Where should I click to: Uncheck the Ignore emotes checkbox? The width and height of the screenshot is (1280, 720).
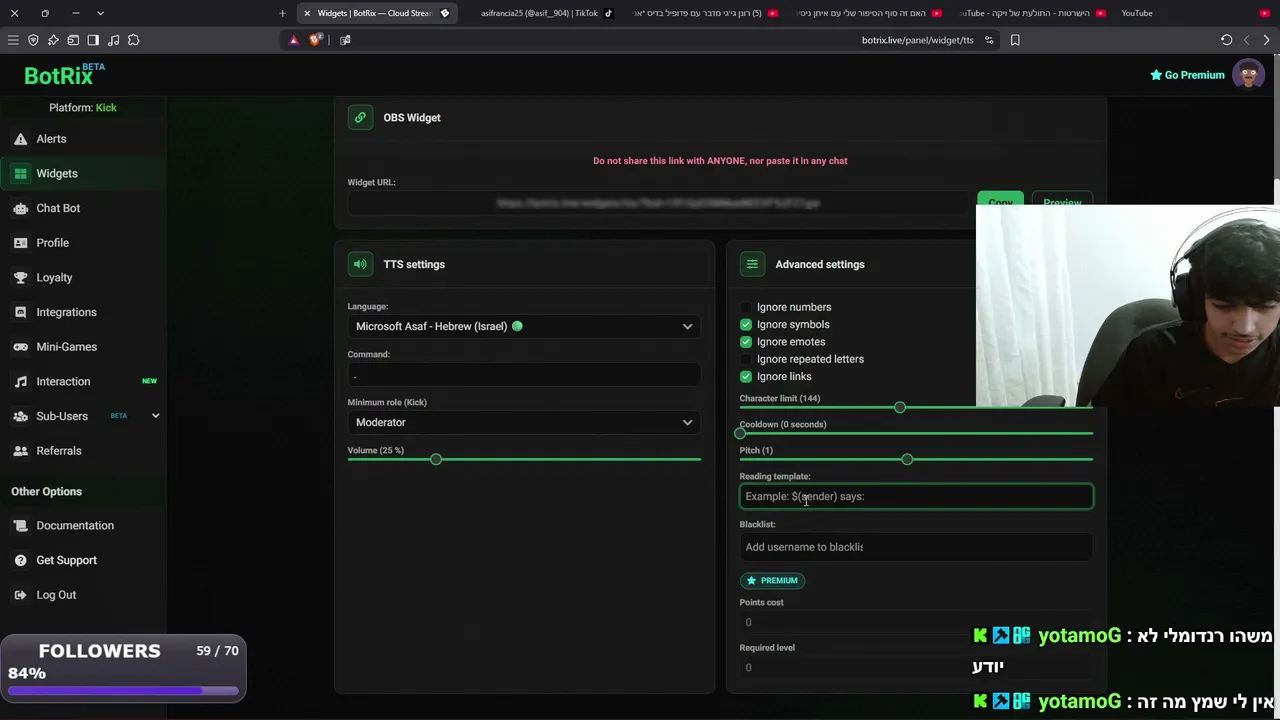746,342
